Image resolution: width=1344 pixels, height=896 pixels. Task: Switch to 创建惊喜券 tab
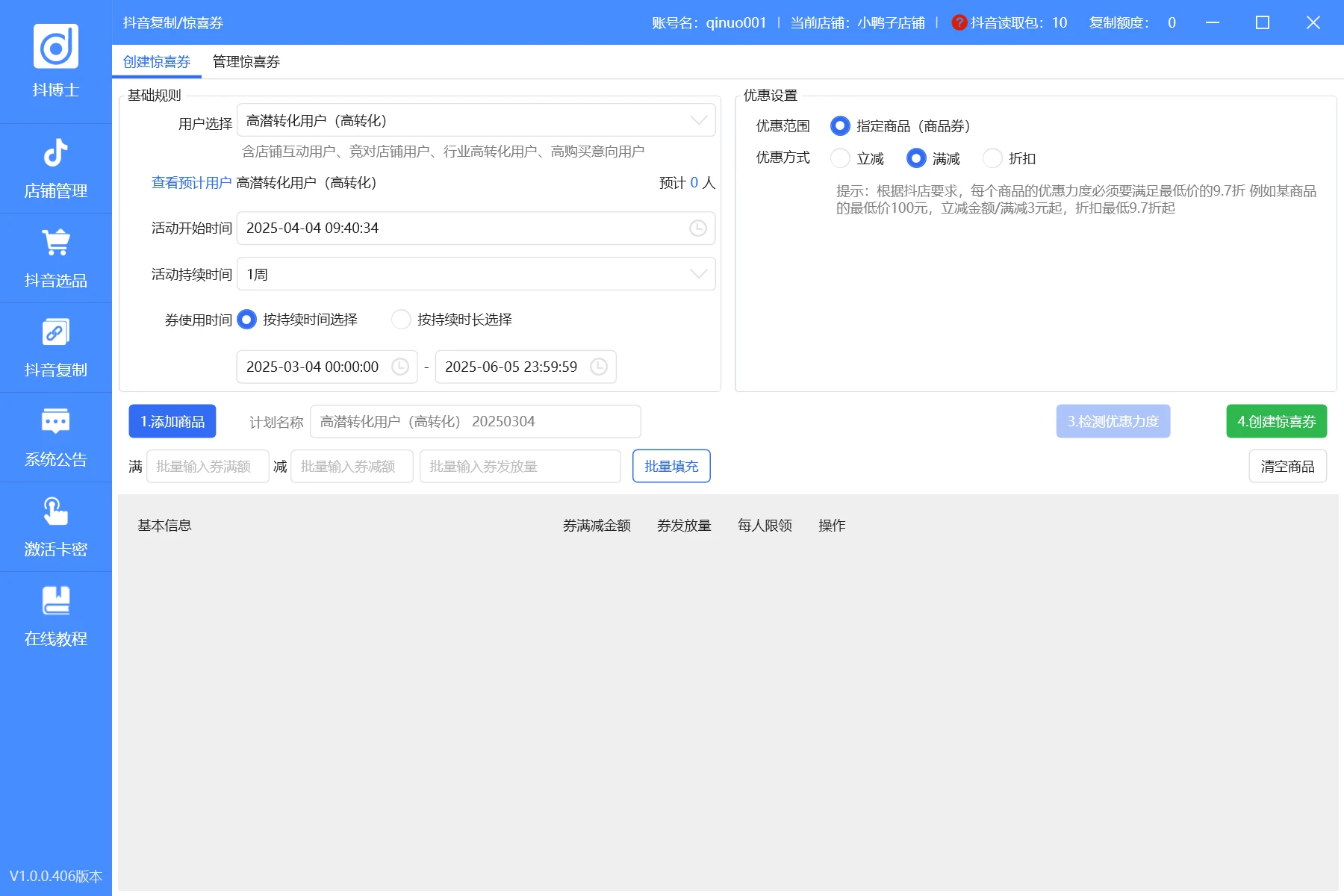click(x=157, y=62)
